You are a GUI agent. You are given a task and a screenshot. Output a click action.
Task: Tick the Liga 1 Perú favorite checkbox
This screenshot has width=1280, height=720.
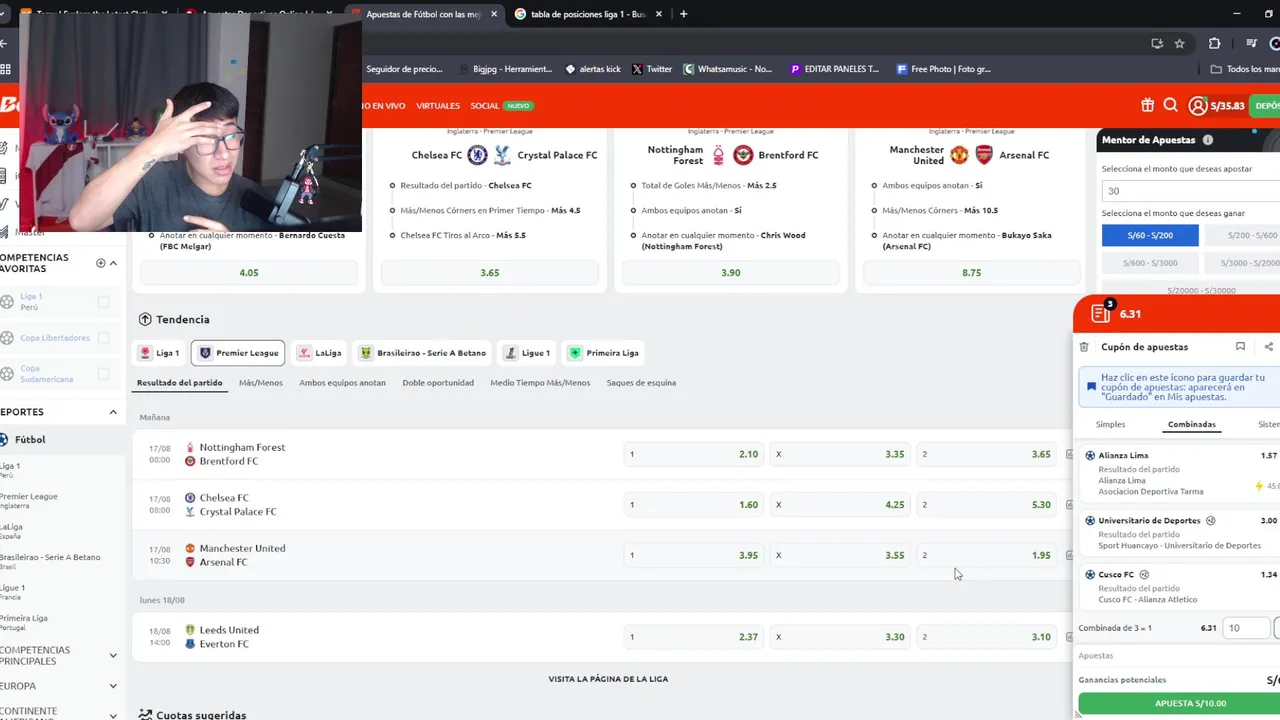point(103,301)
